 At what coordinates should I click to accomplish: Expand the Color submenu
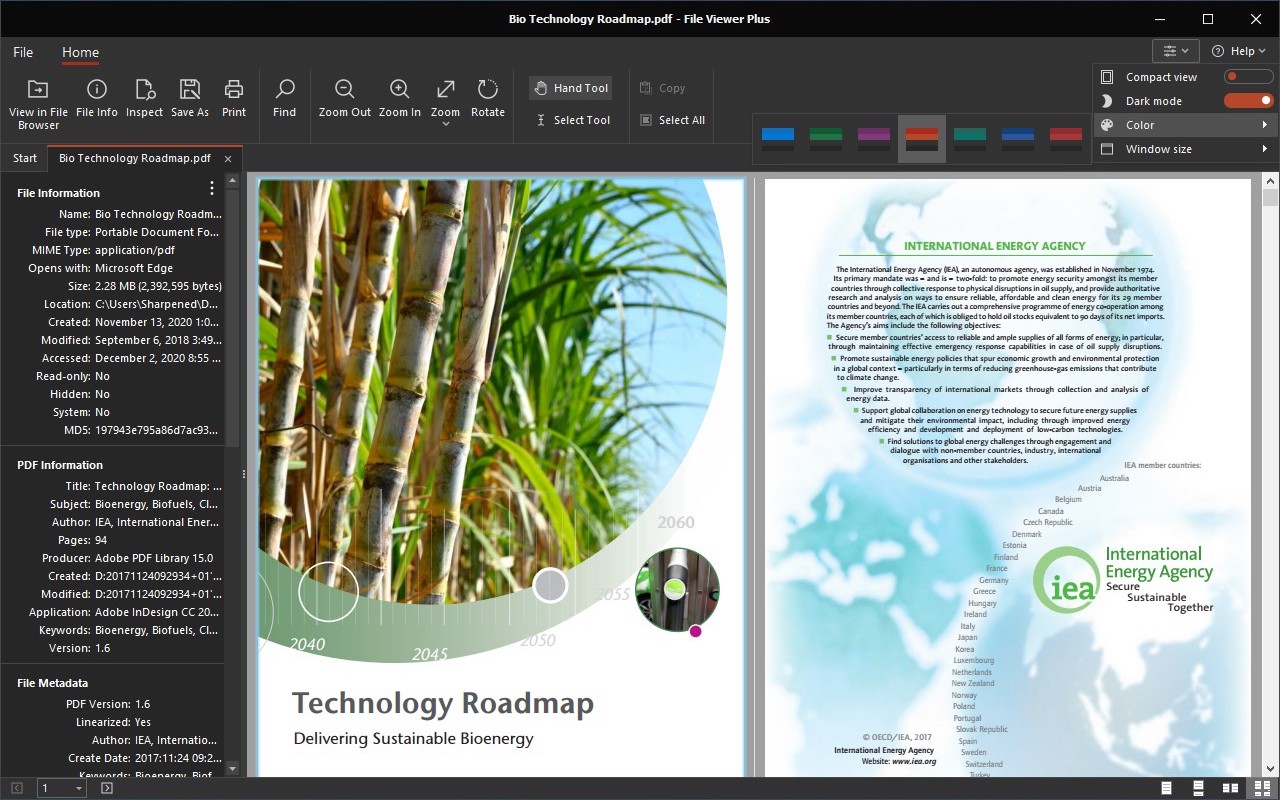pos(1185,125)
